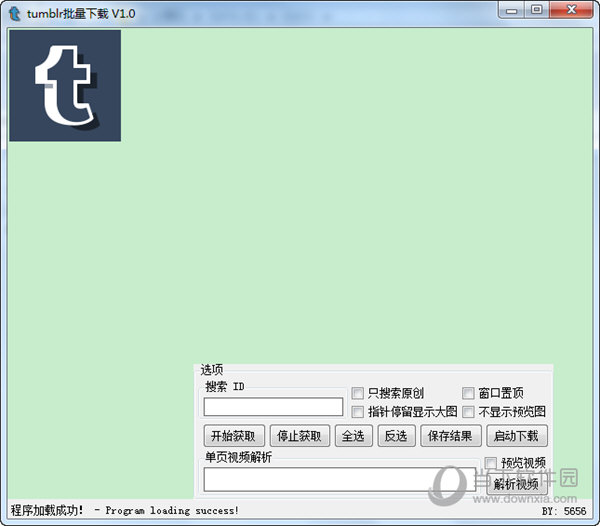Click the 停止获取 button
Viewport: 600px width, 526px height.
(x=300, y=436)
